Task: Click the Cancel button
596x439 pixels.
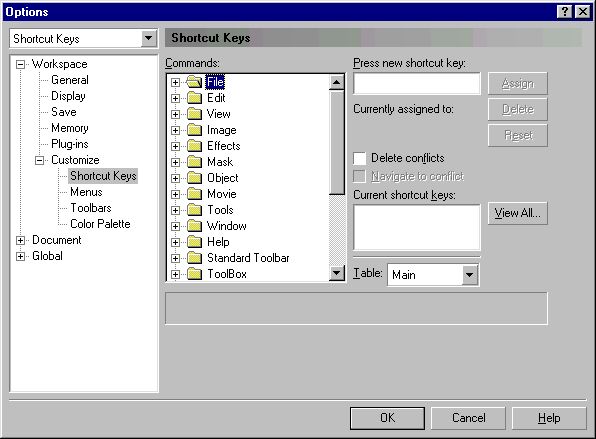Action: point(468,418)
